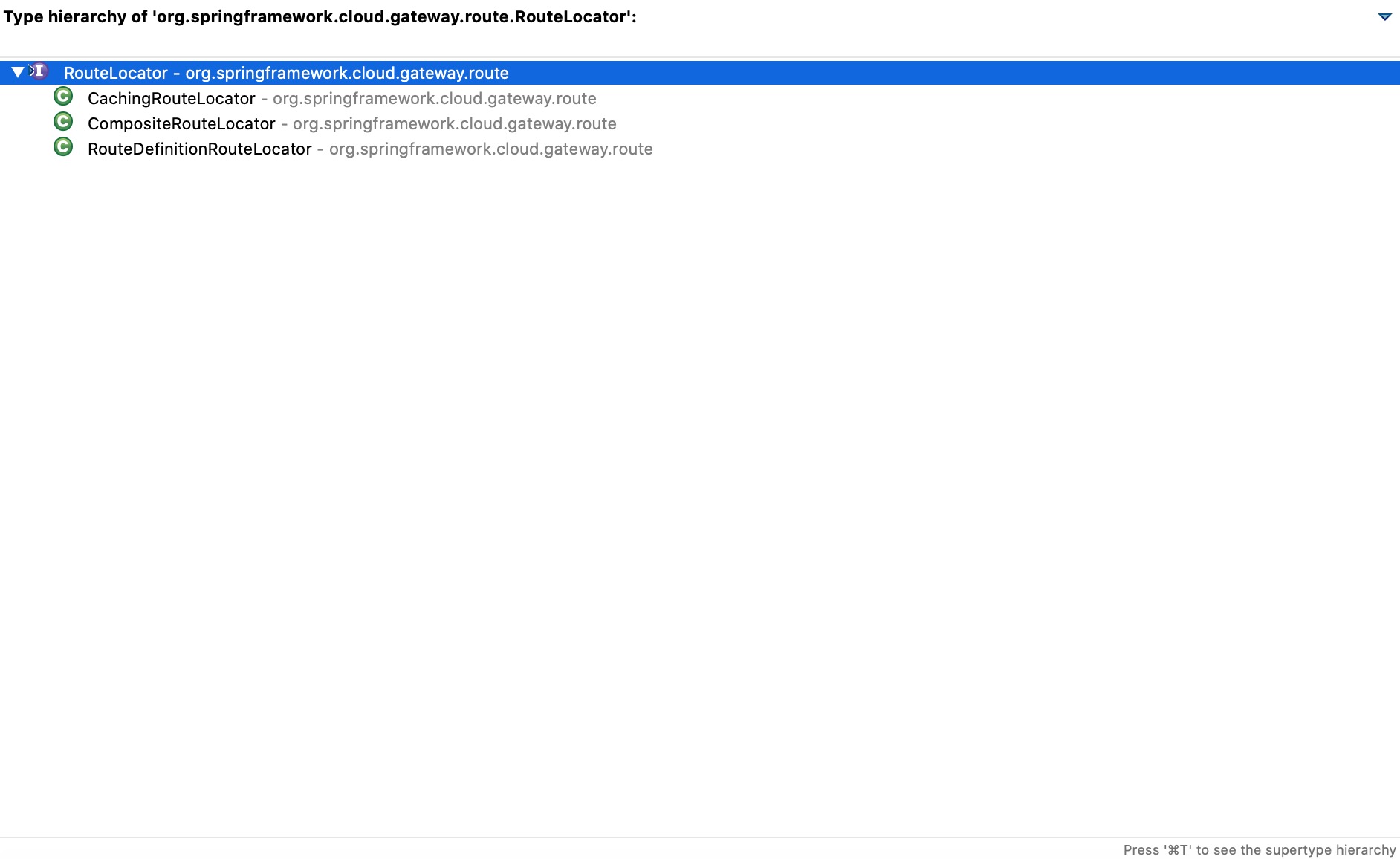
Task: Select CompositeRouteLocator in the hierarchy
Action: point(352,123)
